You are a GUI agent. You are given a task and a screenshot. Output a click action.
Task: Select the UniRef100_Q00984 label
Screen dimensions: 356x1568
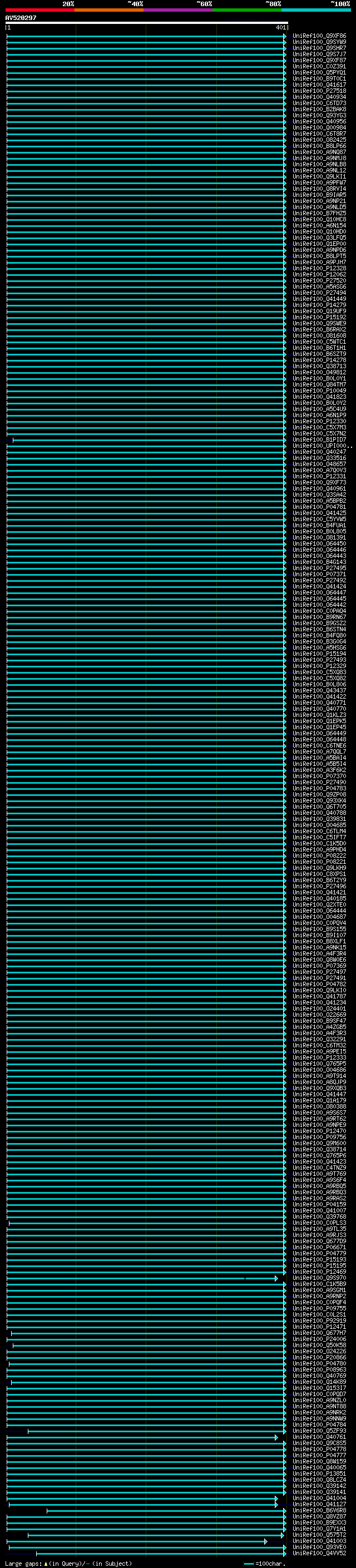319,128
